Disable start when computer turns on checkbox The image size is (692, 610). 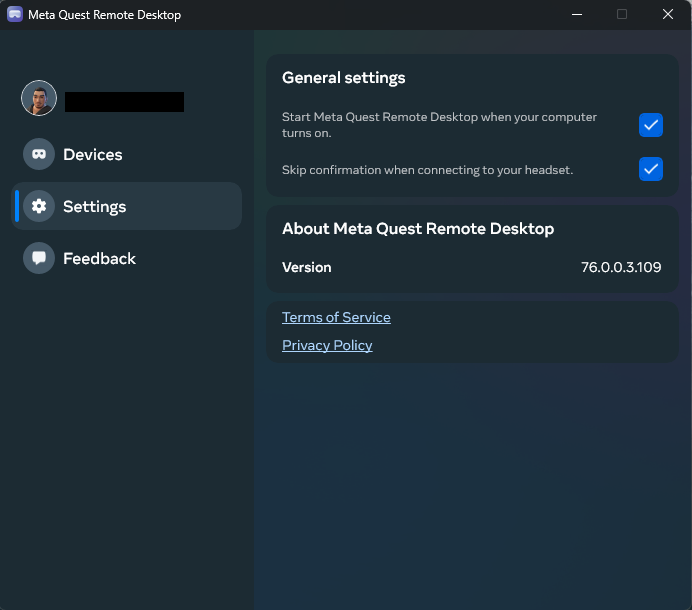point(651,125)
